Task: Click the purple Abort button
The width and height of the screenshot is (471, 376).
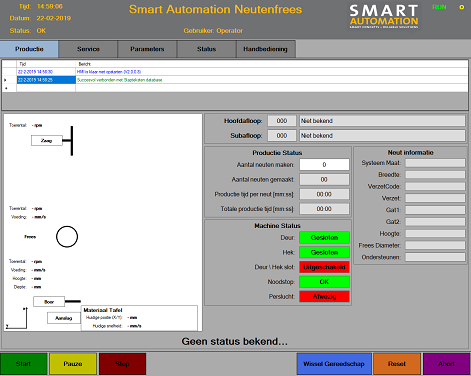Action: [x=447, y=364]
